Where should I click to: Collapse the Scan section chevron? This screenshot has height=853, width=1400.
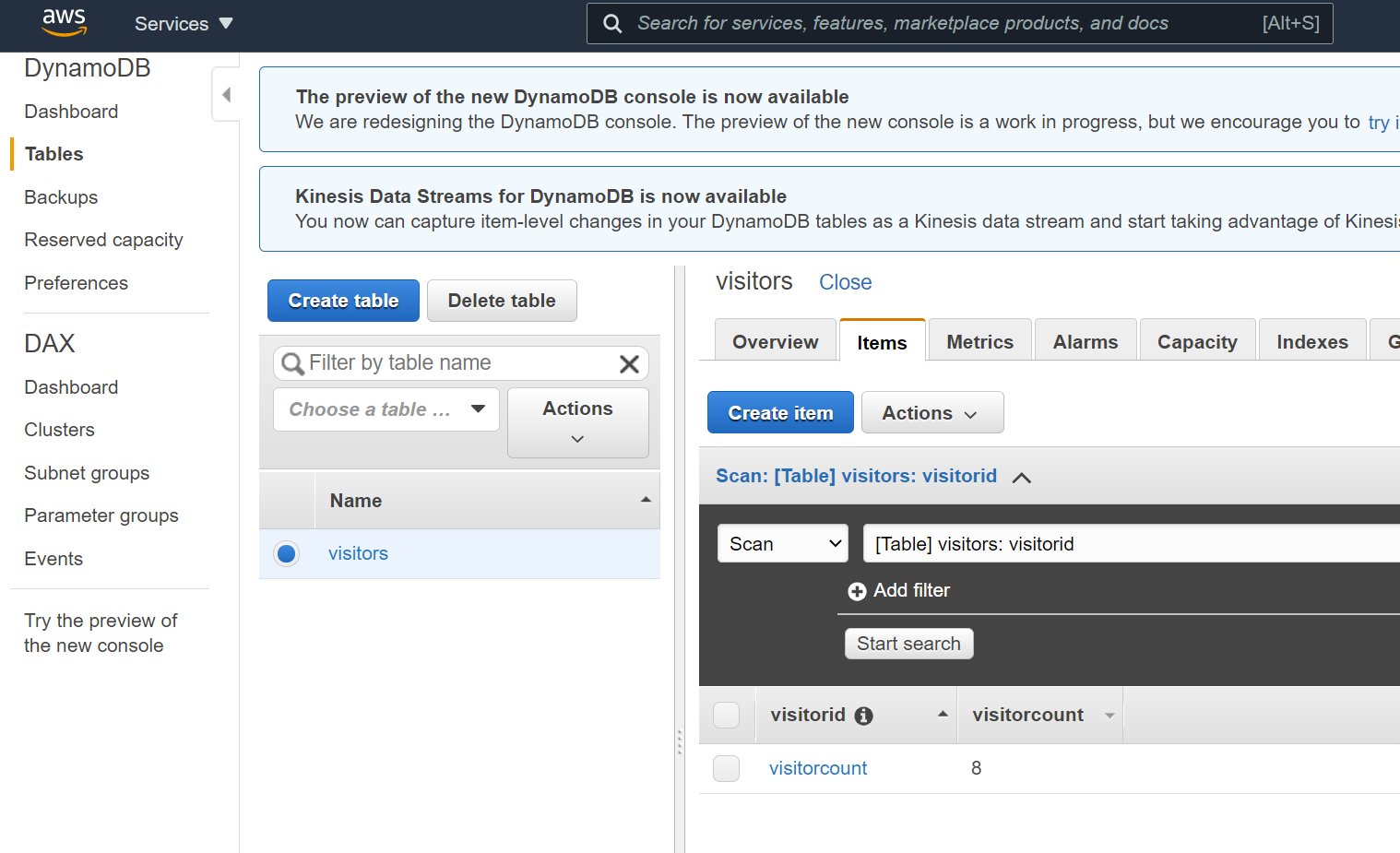click(x=1021, y=478)
